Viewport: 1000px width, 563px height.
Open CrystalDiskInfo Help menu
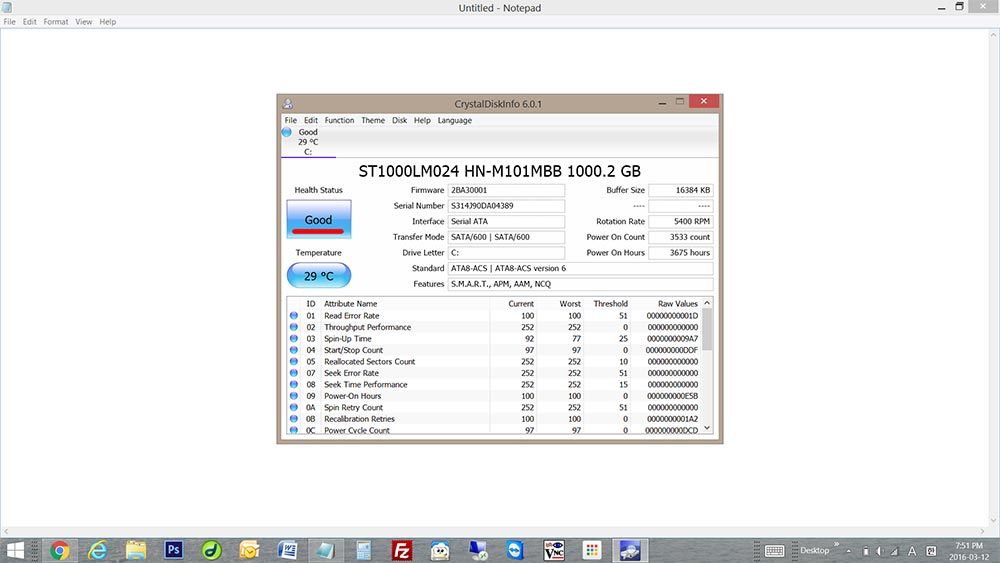(422, 120)
